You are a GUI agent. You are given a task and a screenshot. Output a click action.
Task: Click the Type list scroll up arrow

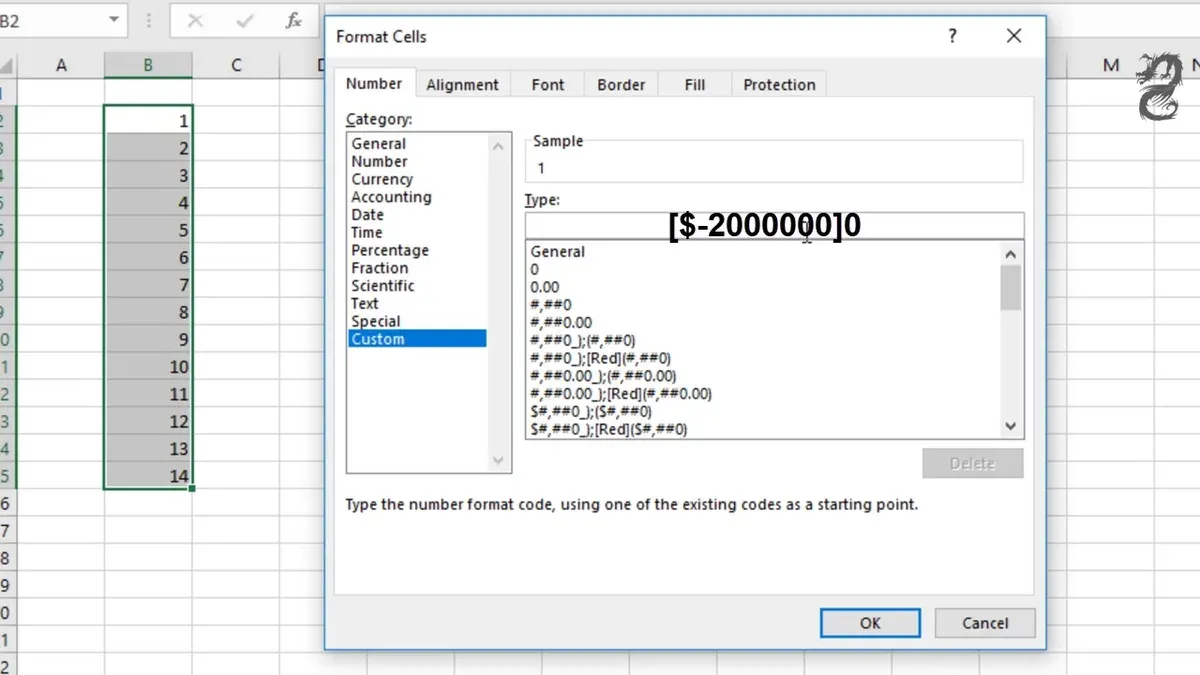click(x=1011, y=254)
